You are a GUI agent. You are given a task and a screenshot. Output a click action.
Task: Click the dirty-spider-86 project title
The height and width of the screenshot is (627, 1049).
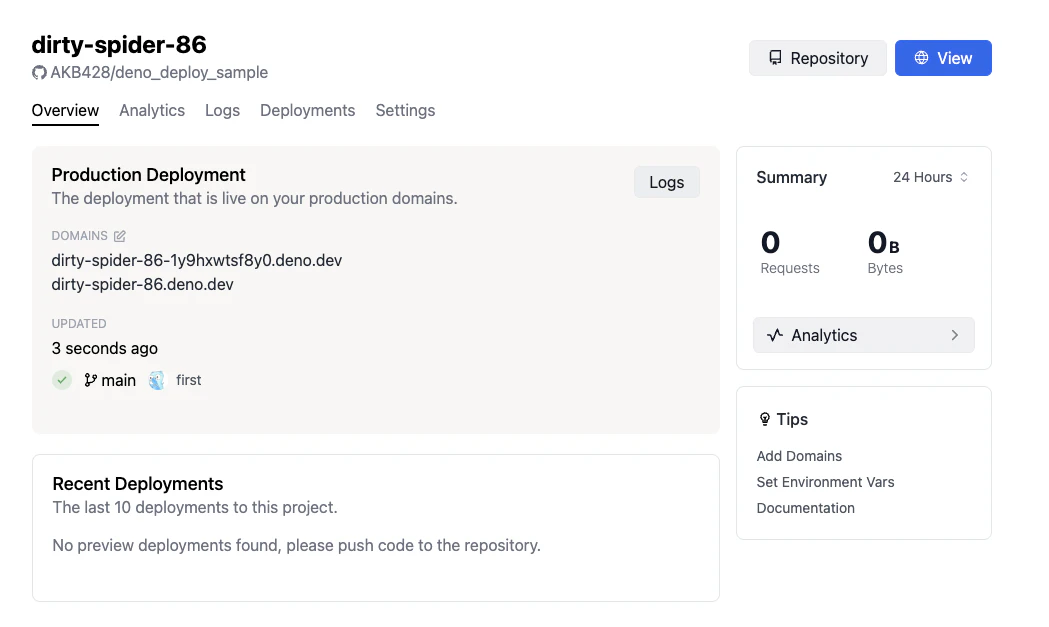[119, 45]
